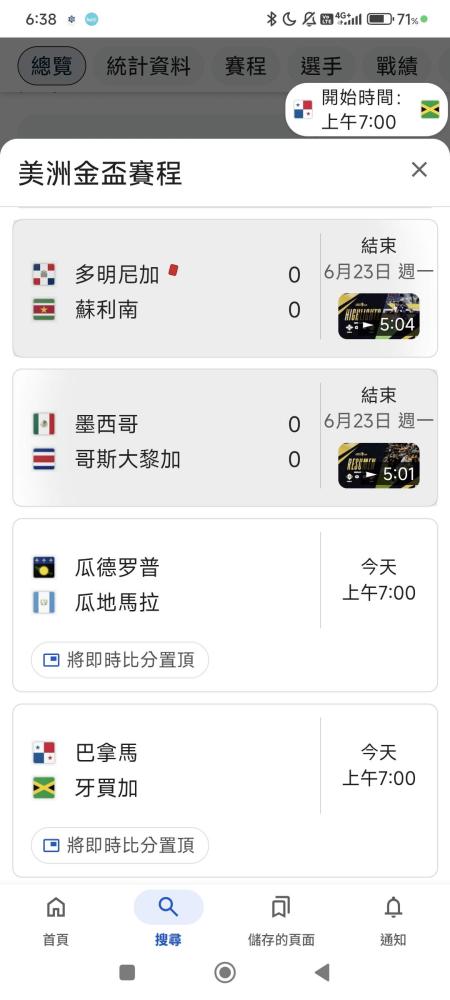This screenshot has height=1000, width=450.
Task: Open 儲存的頁面 bookmarks icon
Action: (x=280, y=906)
